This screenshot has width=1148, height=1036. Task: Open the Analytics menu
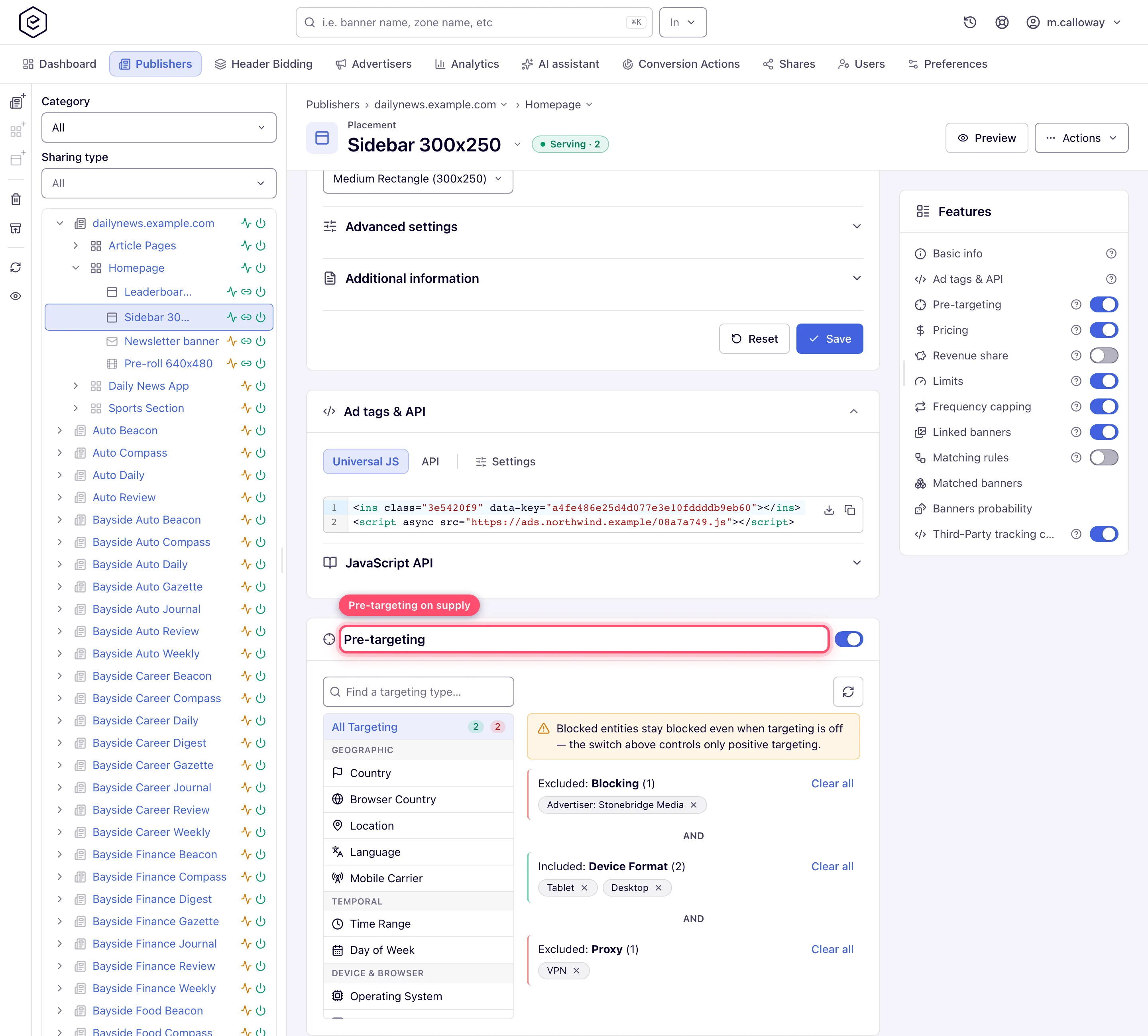click(x=466, y=64)
